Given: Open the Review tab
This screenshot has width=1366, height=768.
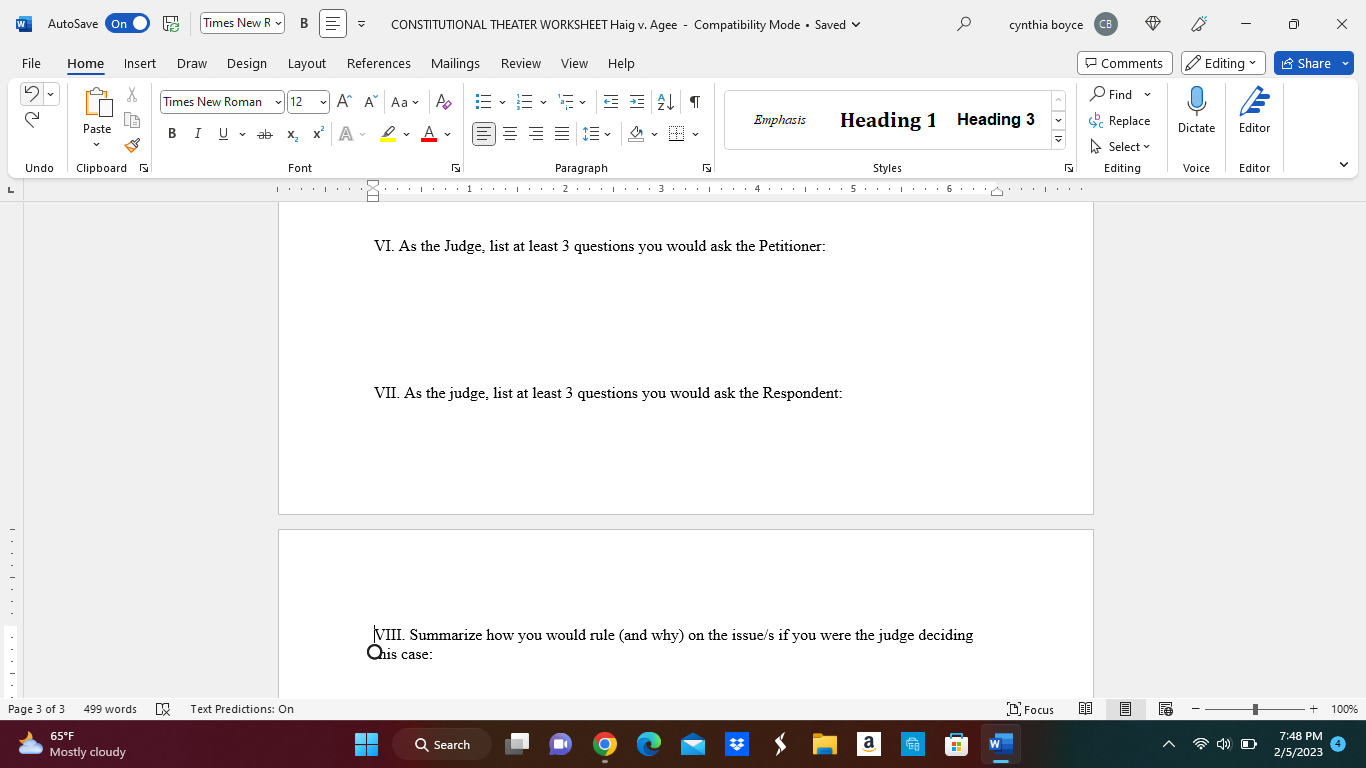Looking at the screenshot, I should [521, 63].
